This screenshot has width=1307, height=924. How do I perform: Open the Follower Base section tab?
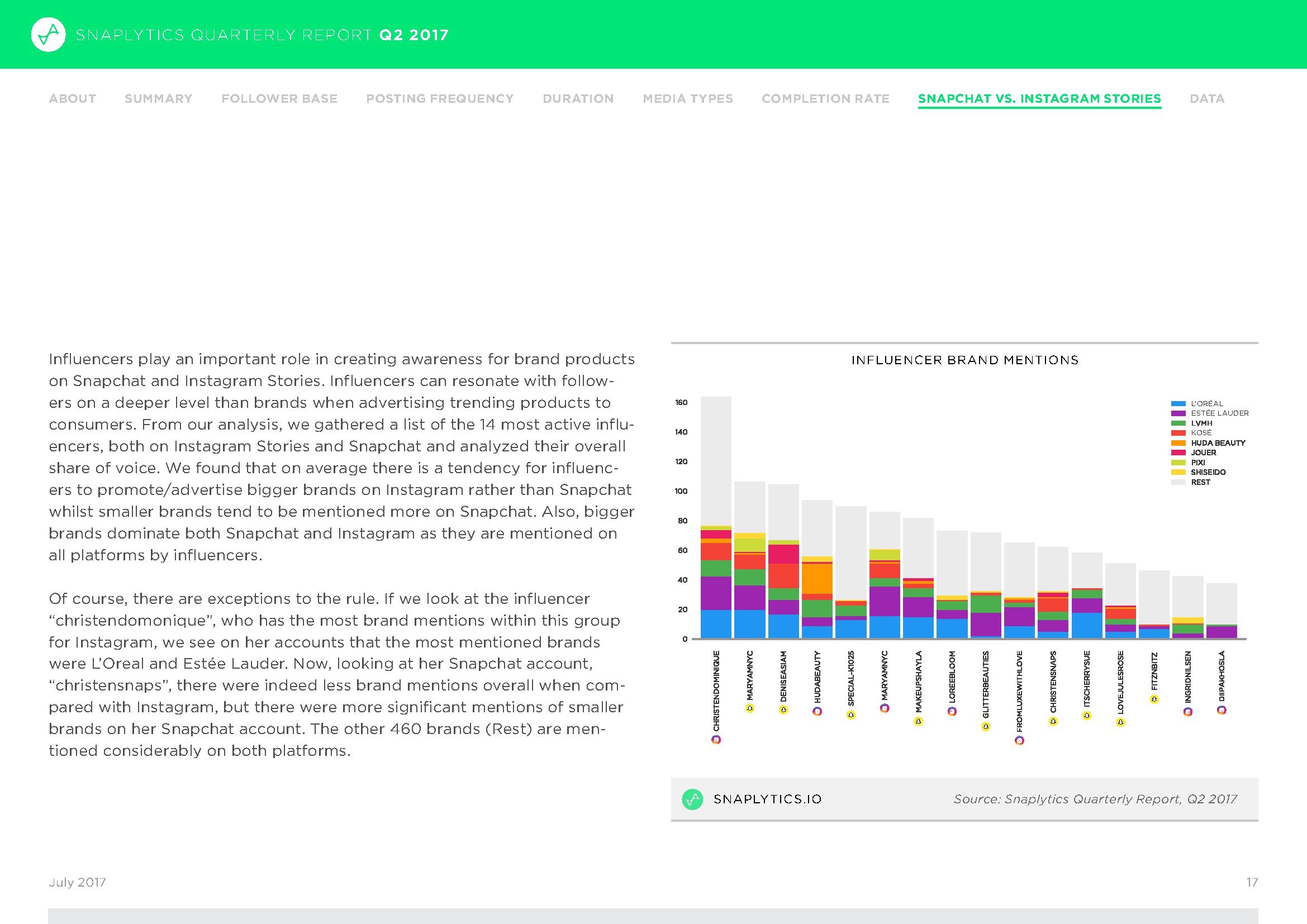tap(279, 98)
